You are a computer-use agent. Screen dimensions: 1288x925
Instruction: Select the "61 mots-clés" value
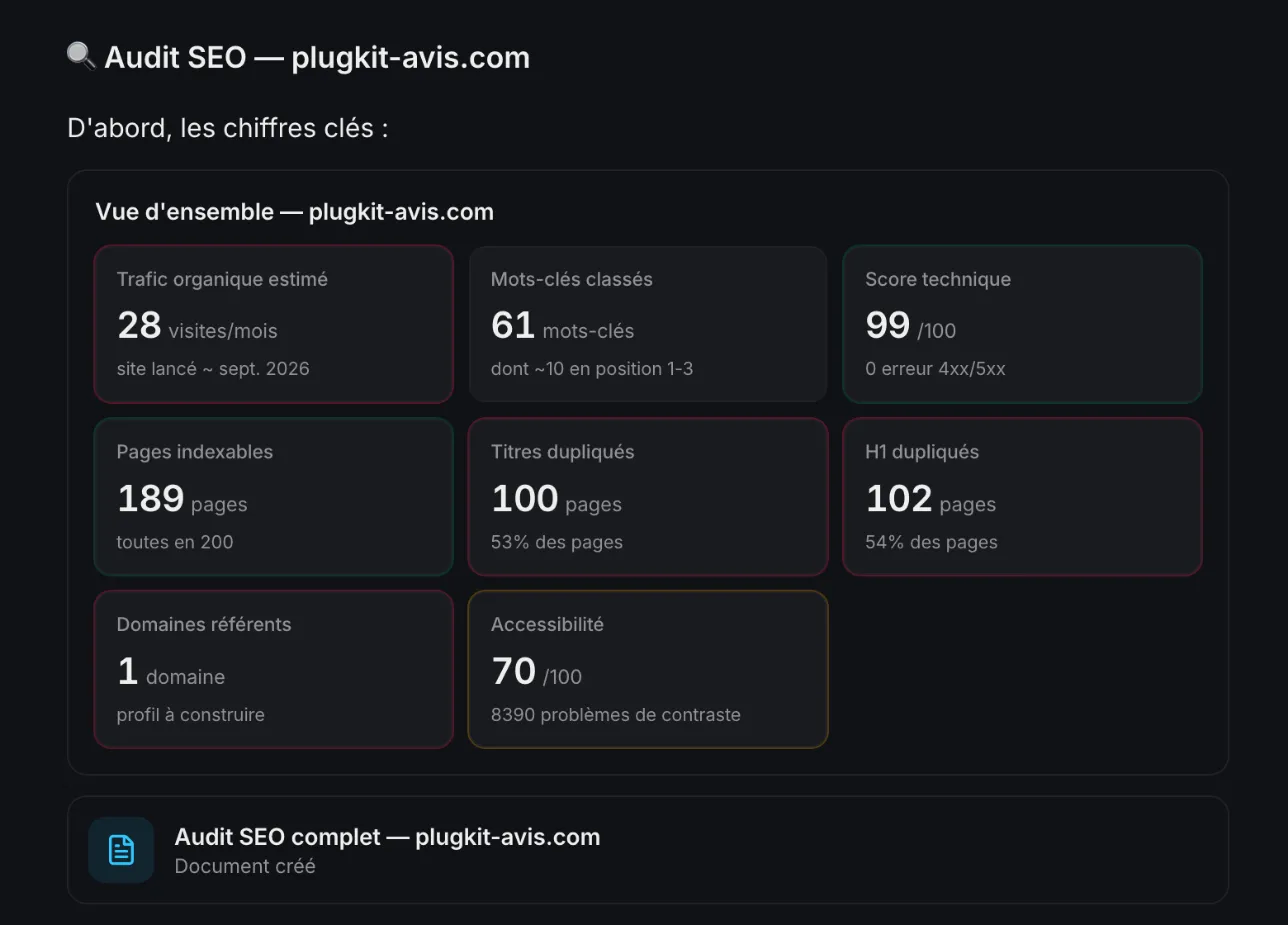(562, 326)
